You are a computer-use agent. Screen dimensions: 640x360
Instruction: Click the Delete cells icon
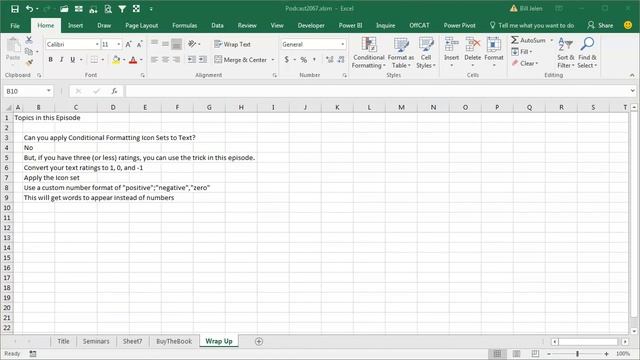point(473,44)
